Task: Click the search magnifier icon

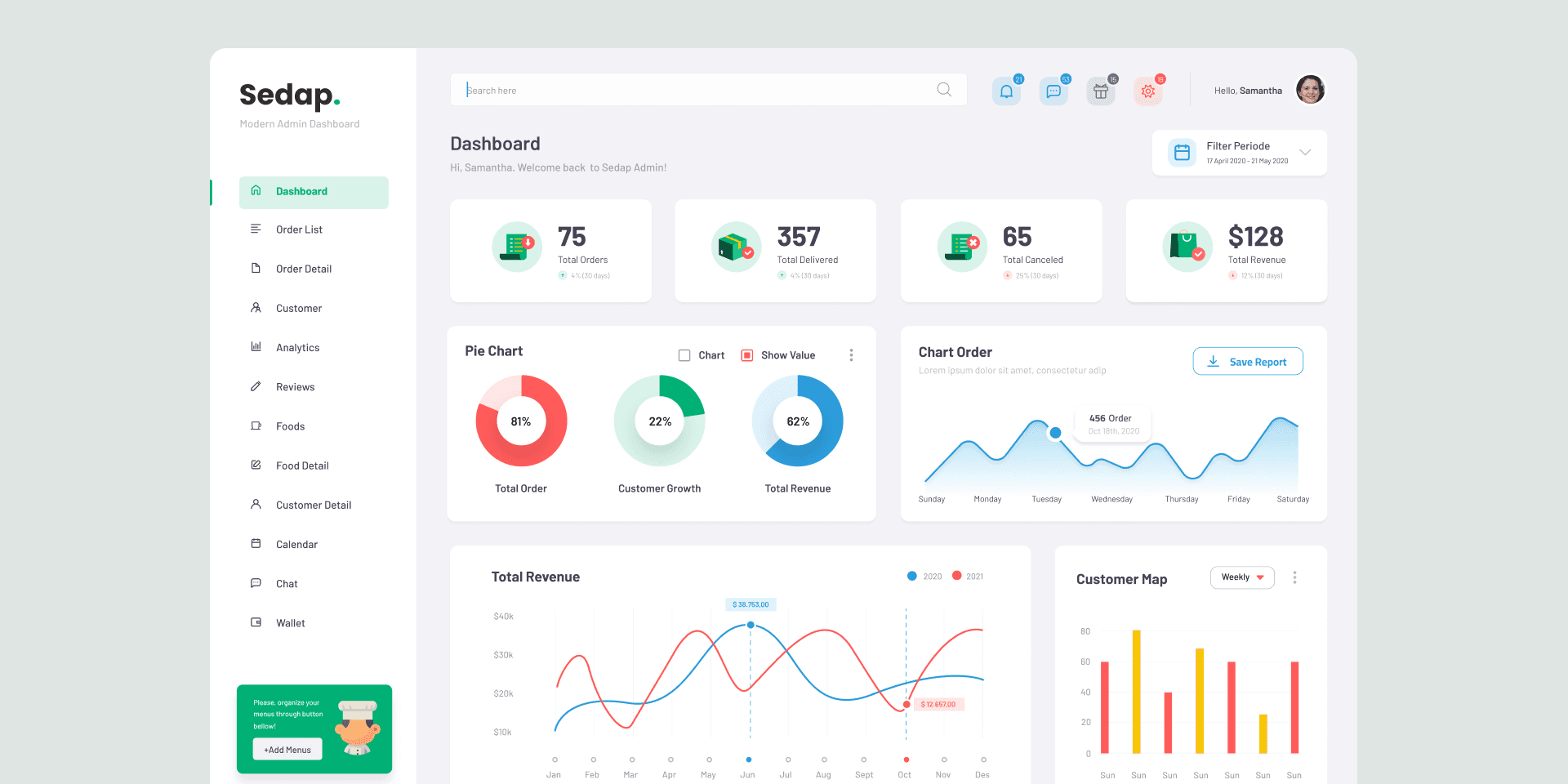Action: click(944, 90)
